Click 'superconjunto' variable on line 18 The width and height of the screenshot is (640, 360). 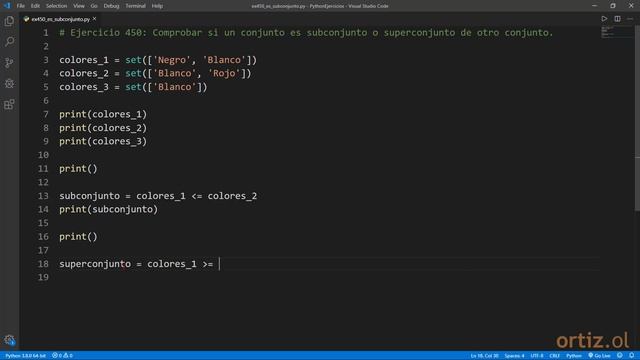(x=95, y=264)
